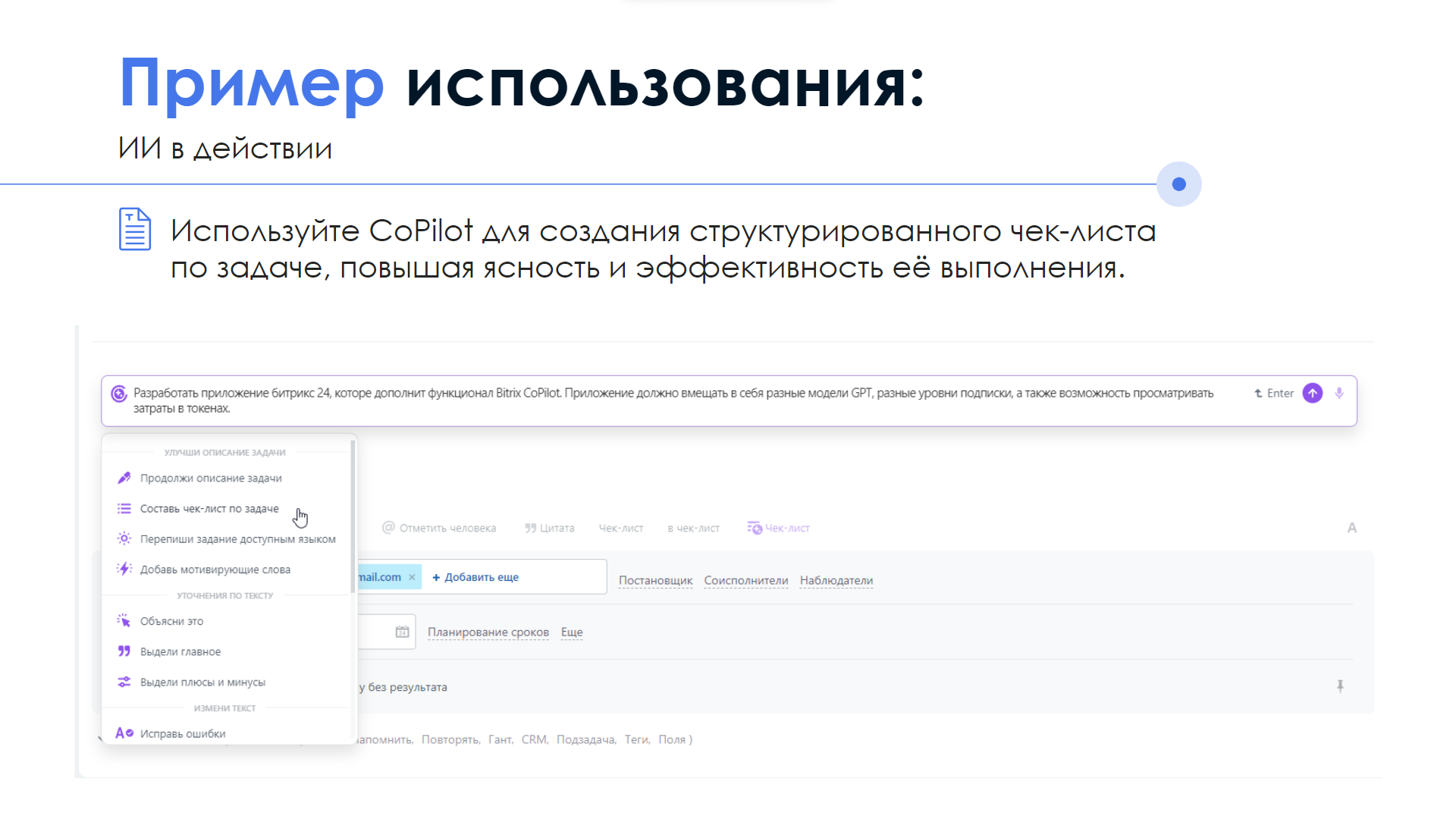Click the pin icon on right side
The height and width of the screenshot is (819, 1456).
(x=1340, y=686)
